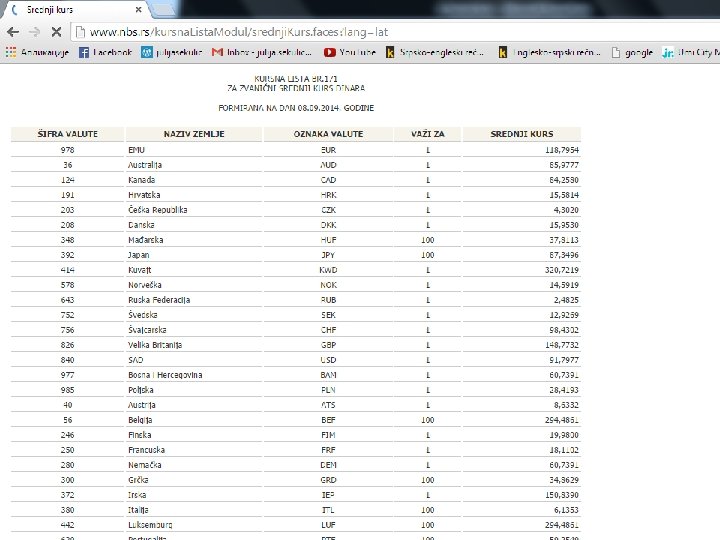Stop page loading with the X button

pyautogui.click(x=56, y=32)
